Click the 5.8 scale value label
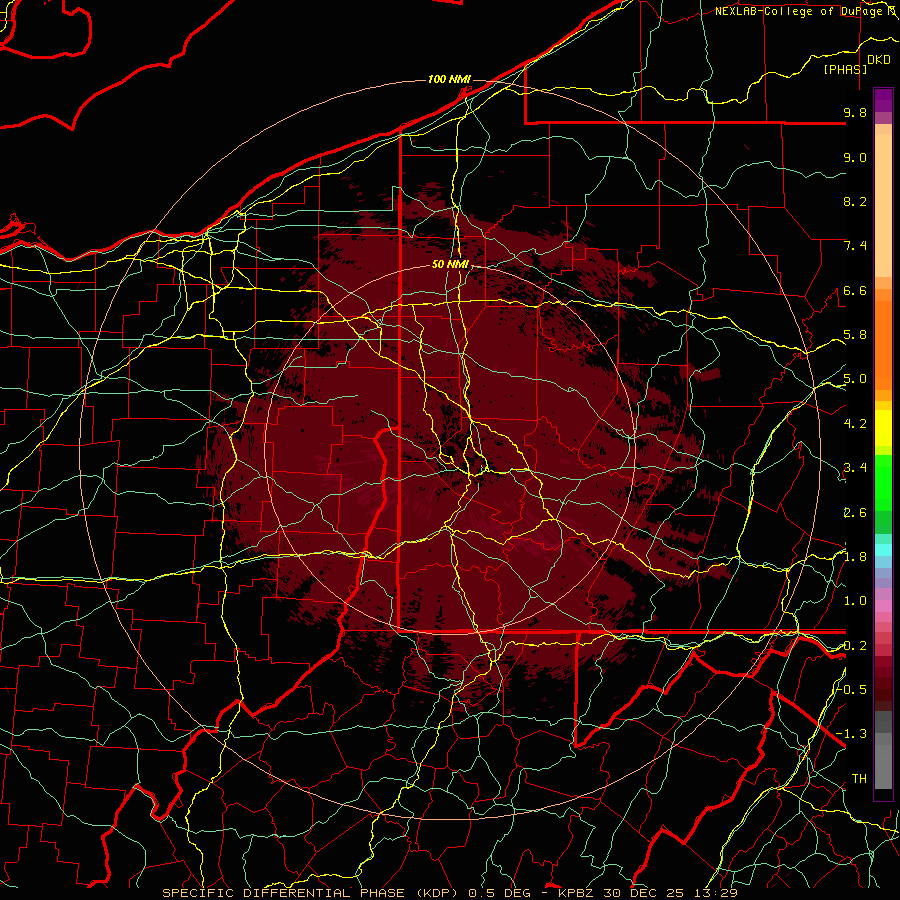 pos(855,335)
